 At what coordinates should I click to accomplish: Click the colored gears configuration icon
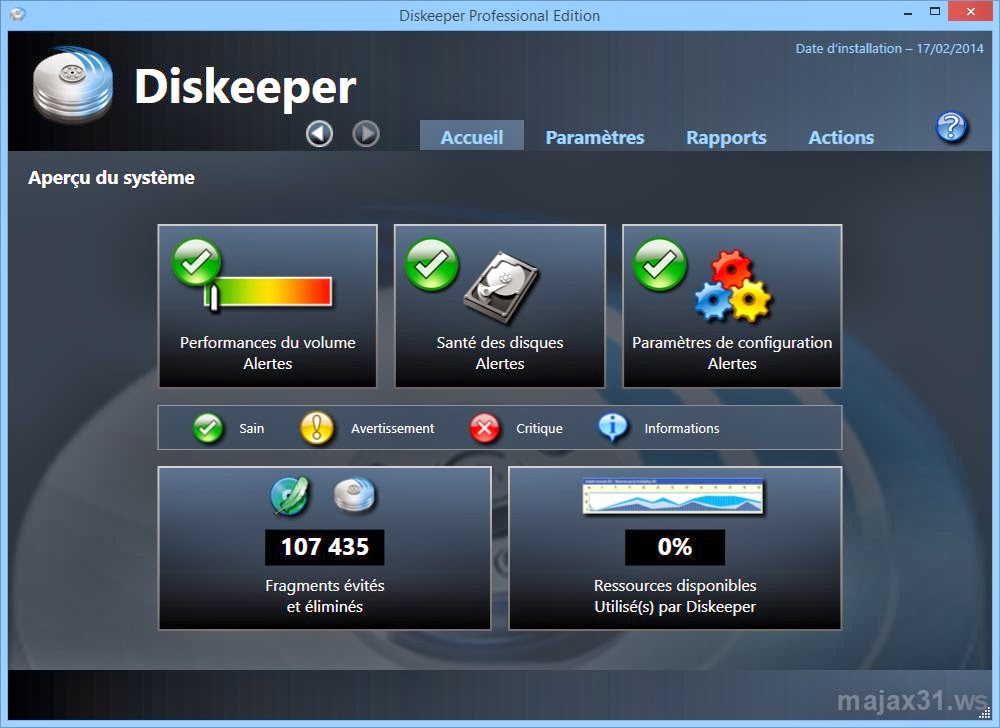click(732, 286)
